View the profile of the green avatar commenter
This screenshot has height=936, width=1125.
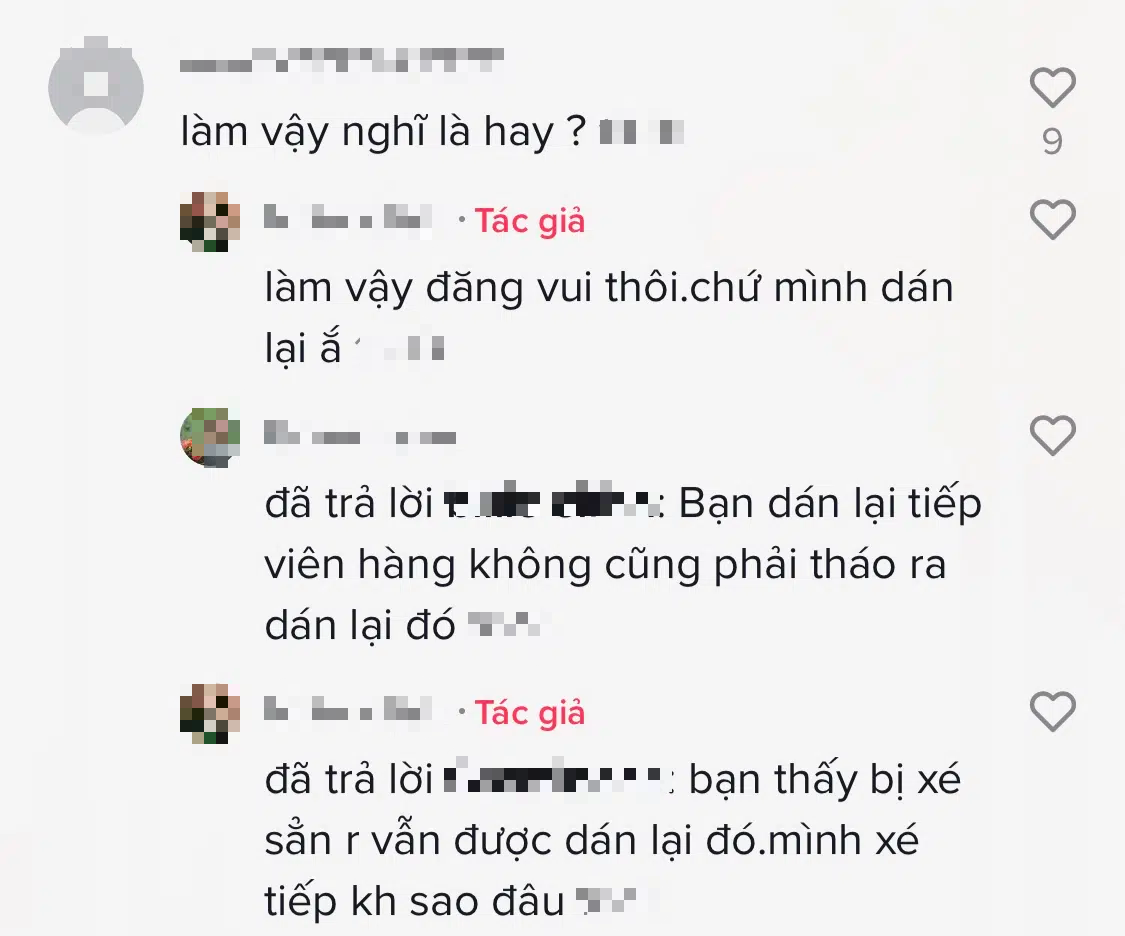(x=210, y=438)
